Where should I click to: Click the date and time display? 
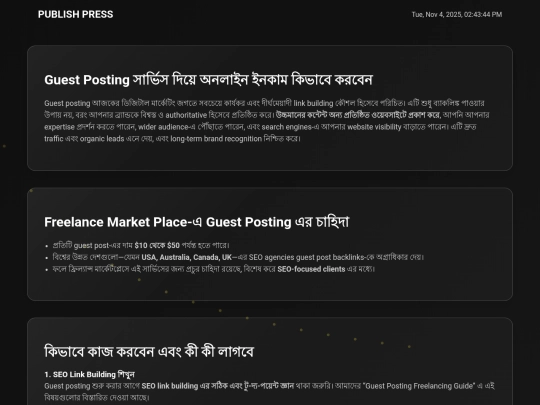pos(457,14)
